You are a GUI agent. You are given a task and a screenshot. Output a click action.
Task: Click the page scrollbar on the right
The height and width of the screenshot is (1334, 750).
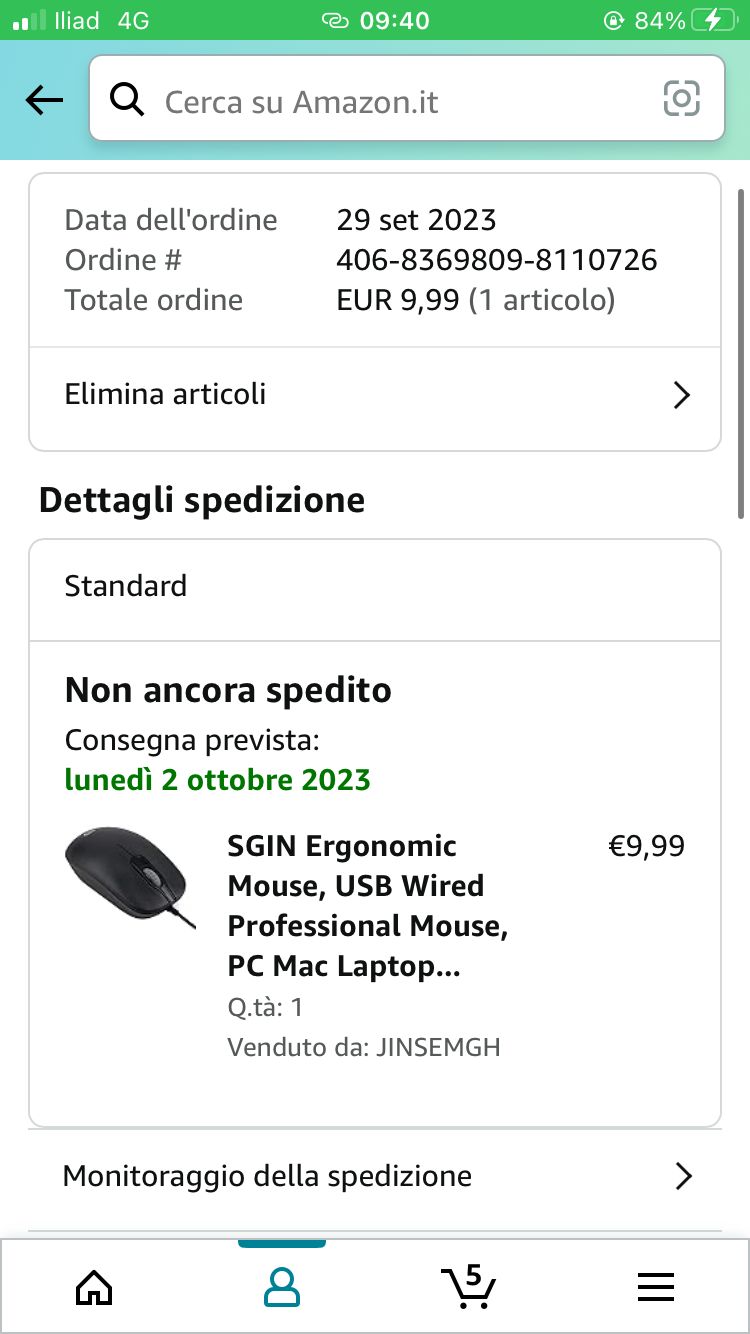tap(741, 350)
